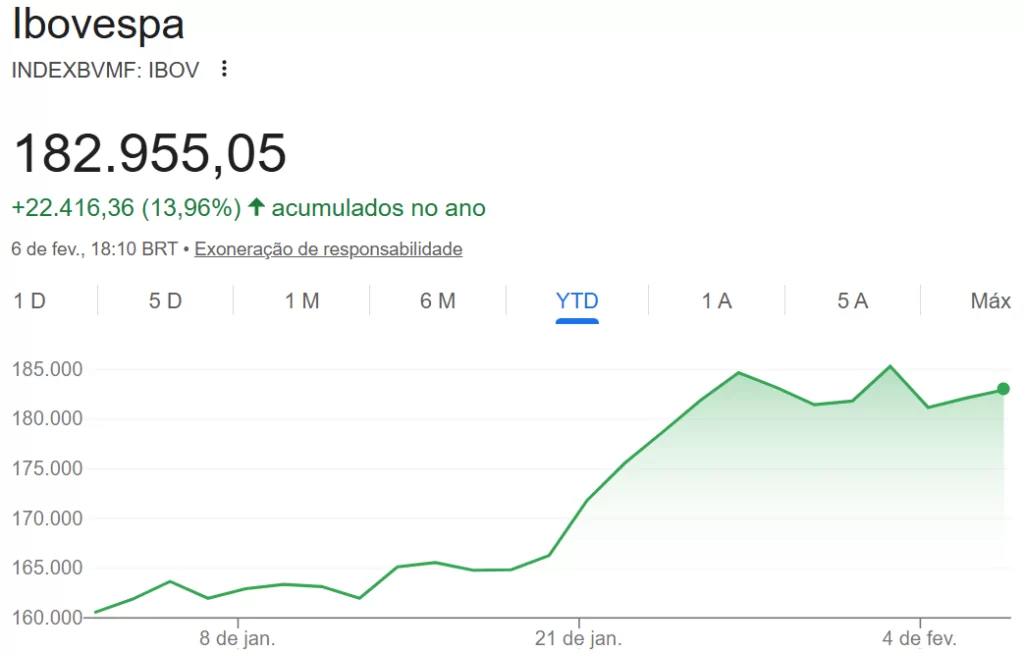Image resolution: width=1024 pixels, height=654 pixels.
Task: Select the 5 D range tab
Action: [165, 301]
